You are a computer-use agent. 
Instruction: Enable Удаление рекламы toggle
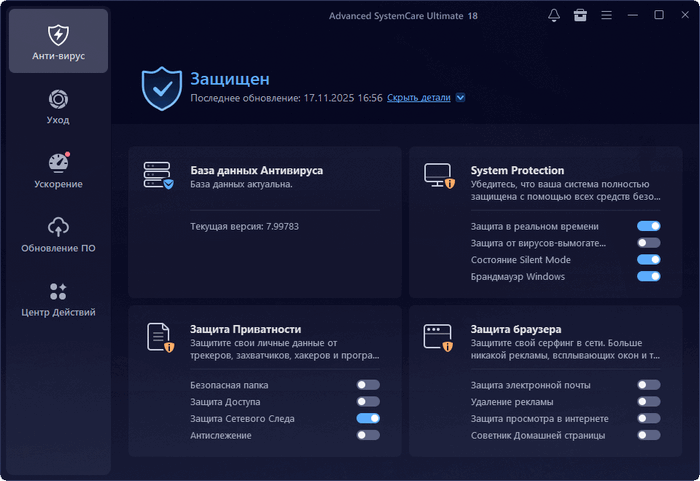coord(648,402)
